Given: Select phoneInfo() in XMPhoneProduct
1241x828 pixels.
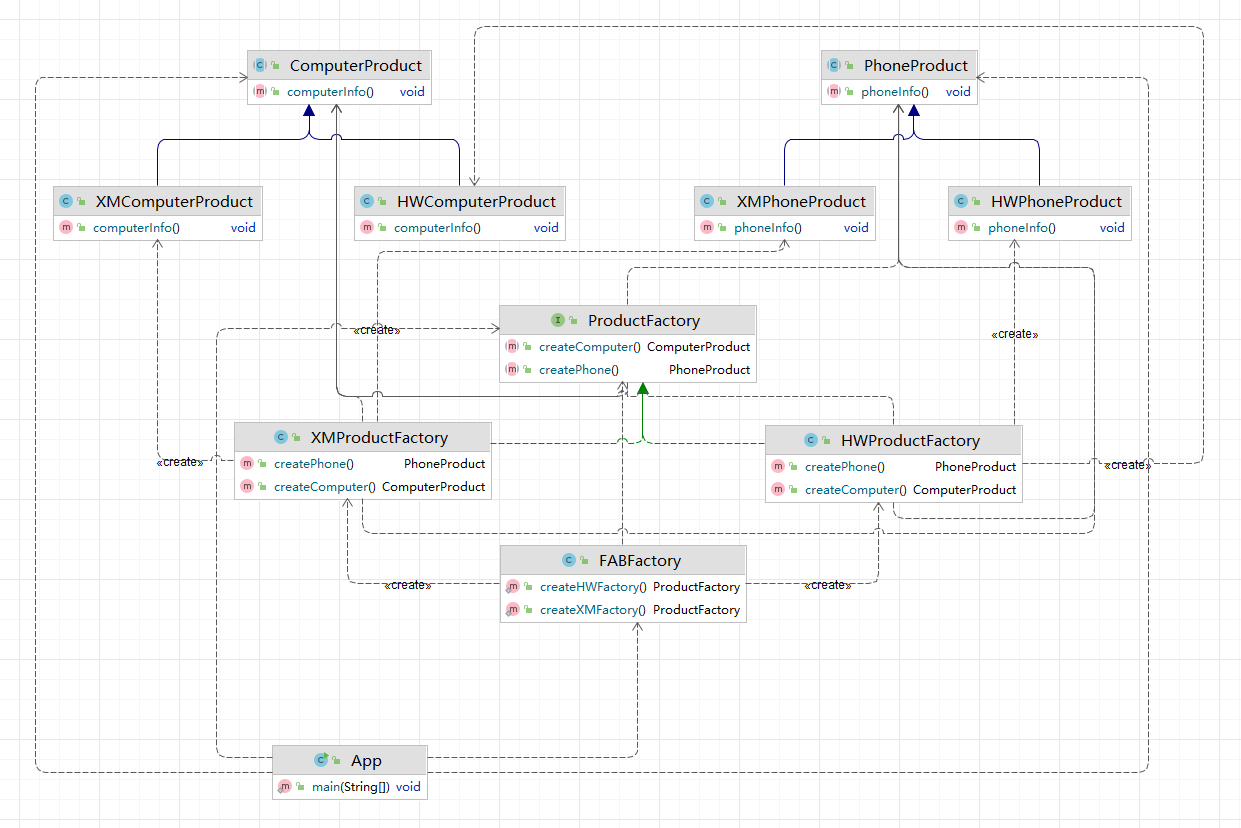Looking at the screenshot, I should [x=768, y=227].
